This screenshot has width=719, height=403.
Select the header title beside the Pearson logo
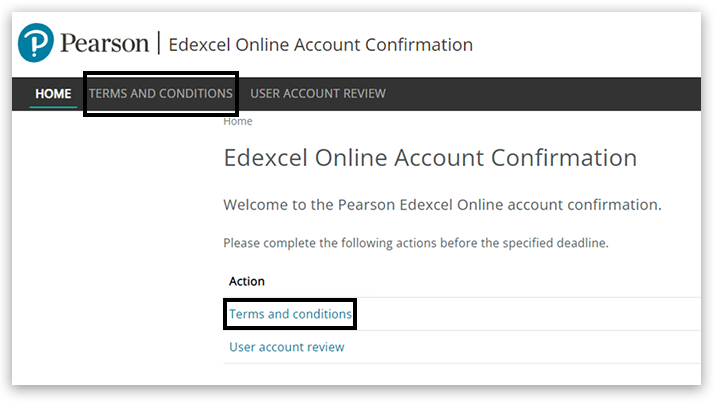320,45
